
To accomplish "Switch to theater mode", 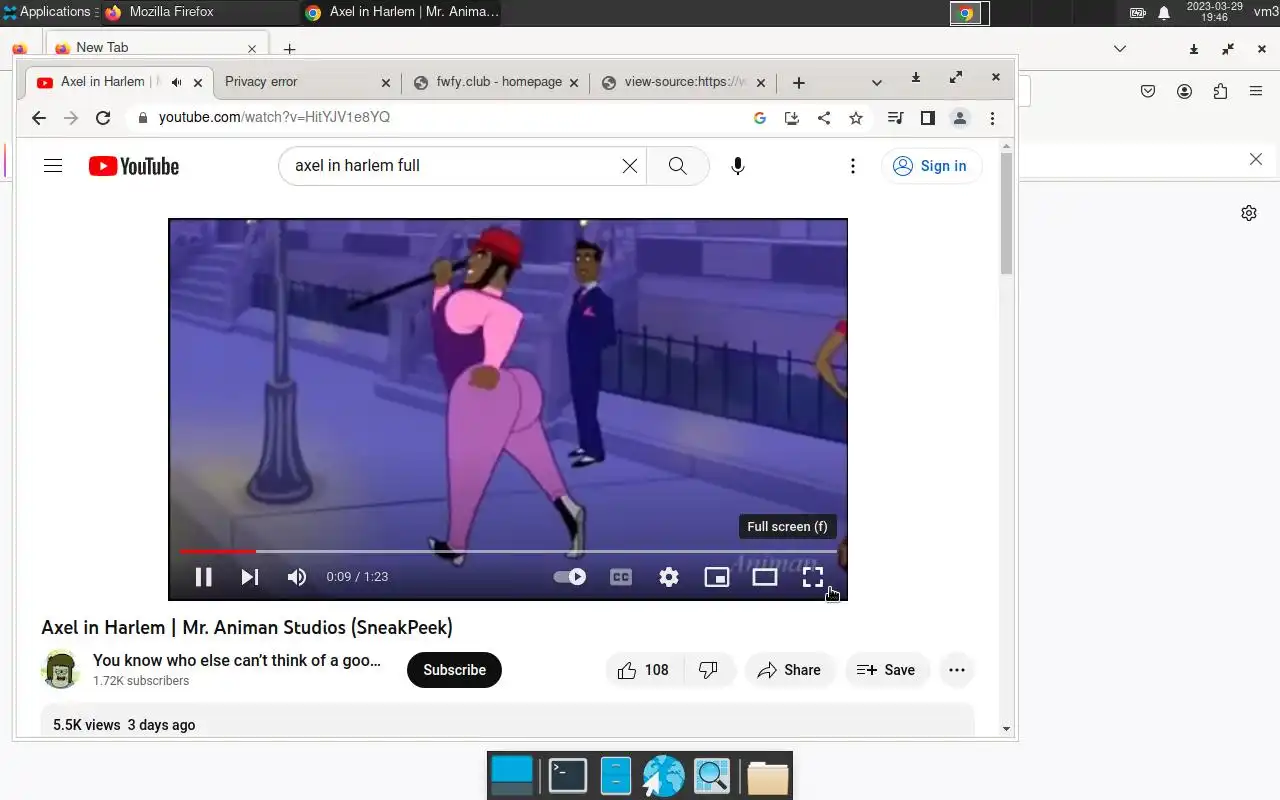I will point(765,577).
